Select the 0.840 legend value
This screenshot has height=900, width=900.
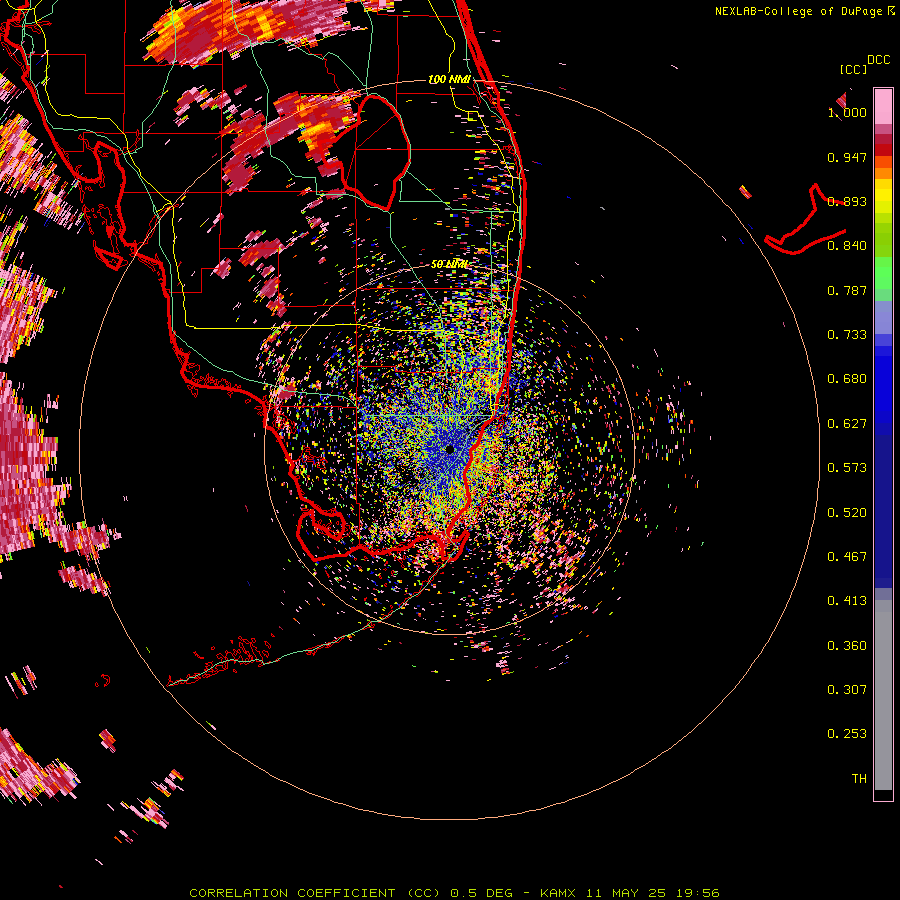[x=847, y=246]
